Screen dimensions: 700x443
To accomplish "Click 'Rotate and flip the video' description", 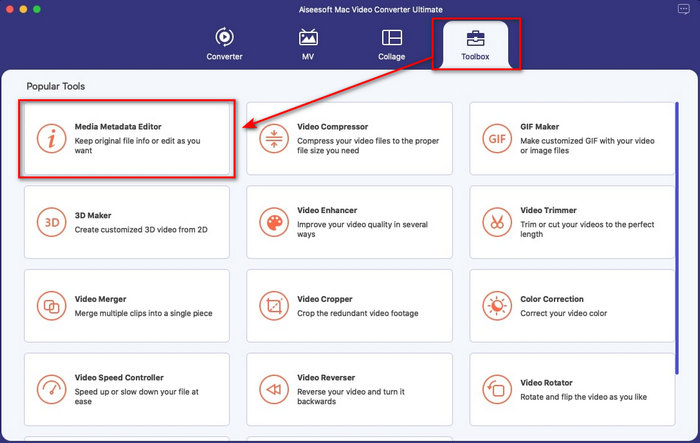I will (583, 397).
